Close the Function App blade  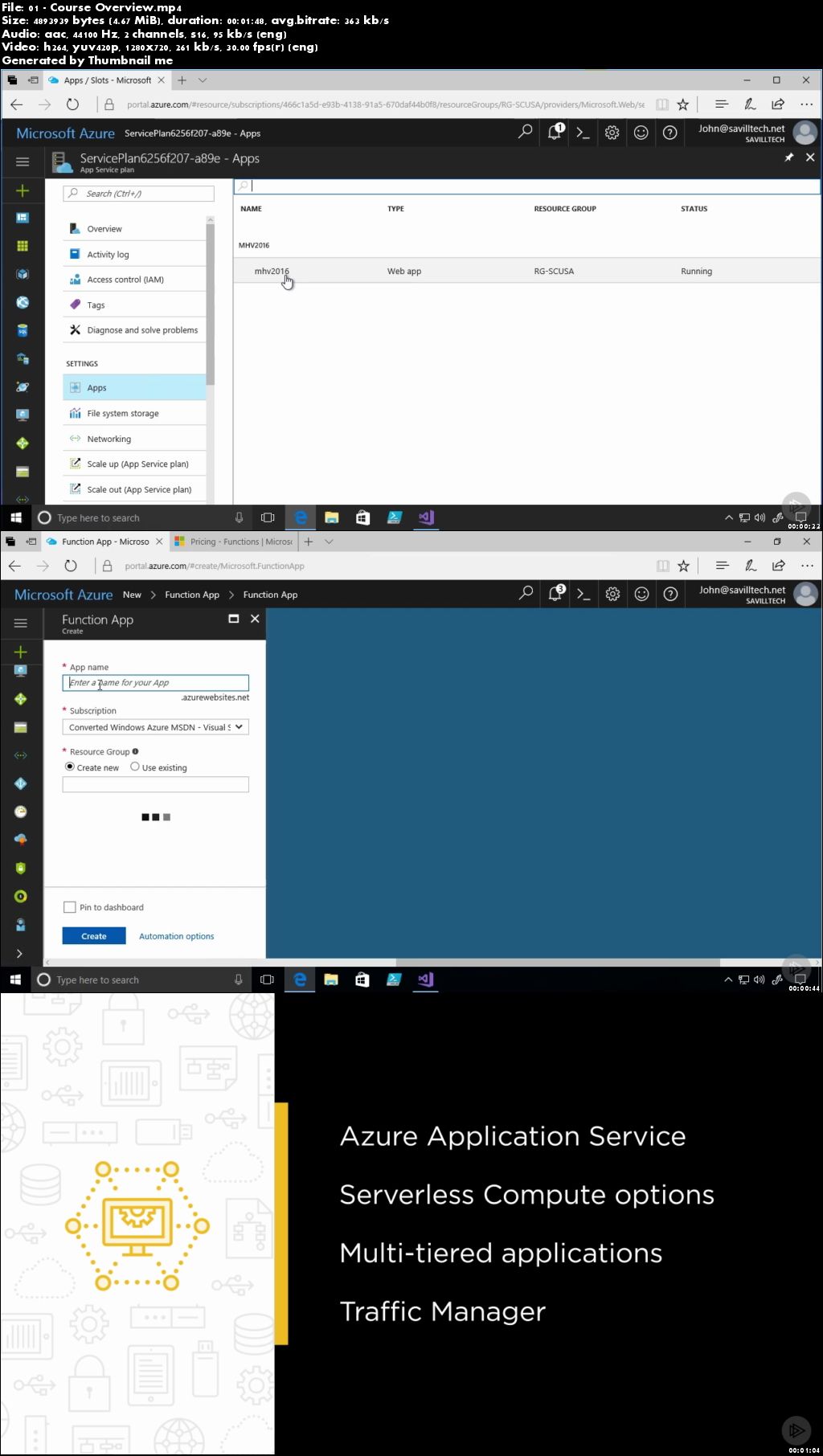click(255, 619)
